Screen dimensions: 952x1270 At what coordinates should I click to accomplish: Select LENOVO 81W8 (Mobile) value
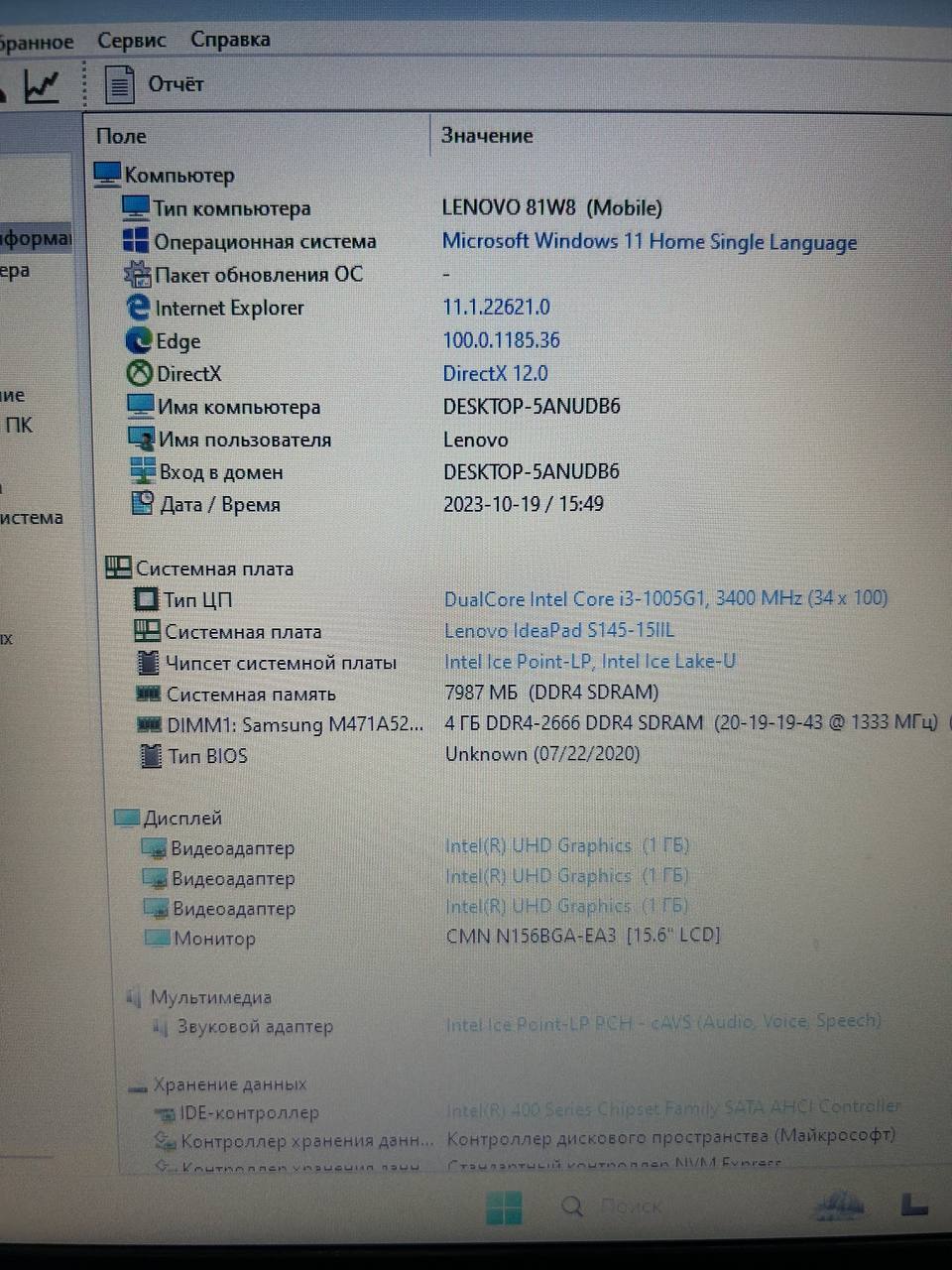click(x=552, y=207)
